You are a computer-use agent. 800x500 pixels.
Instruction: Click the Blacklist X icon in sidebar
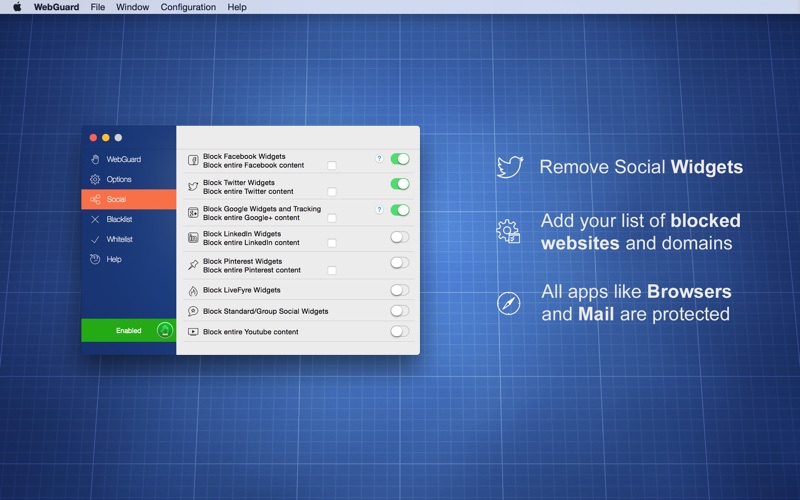click(95, 219)
